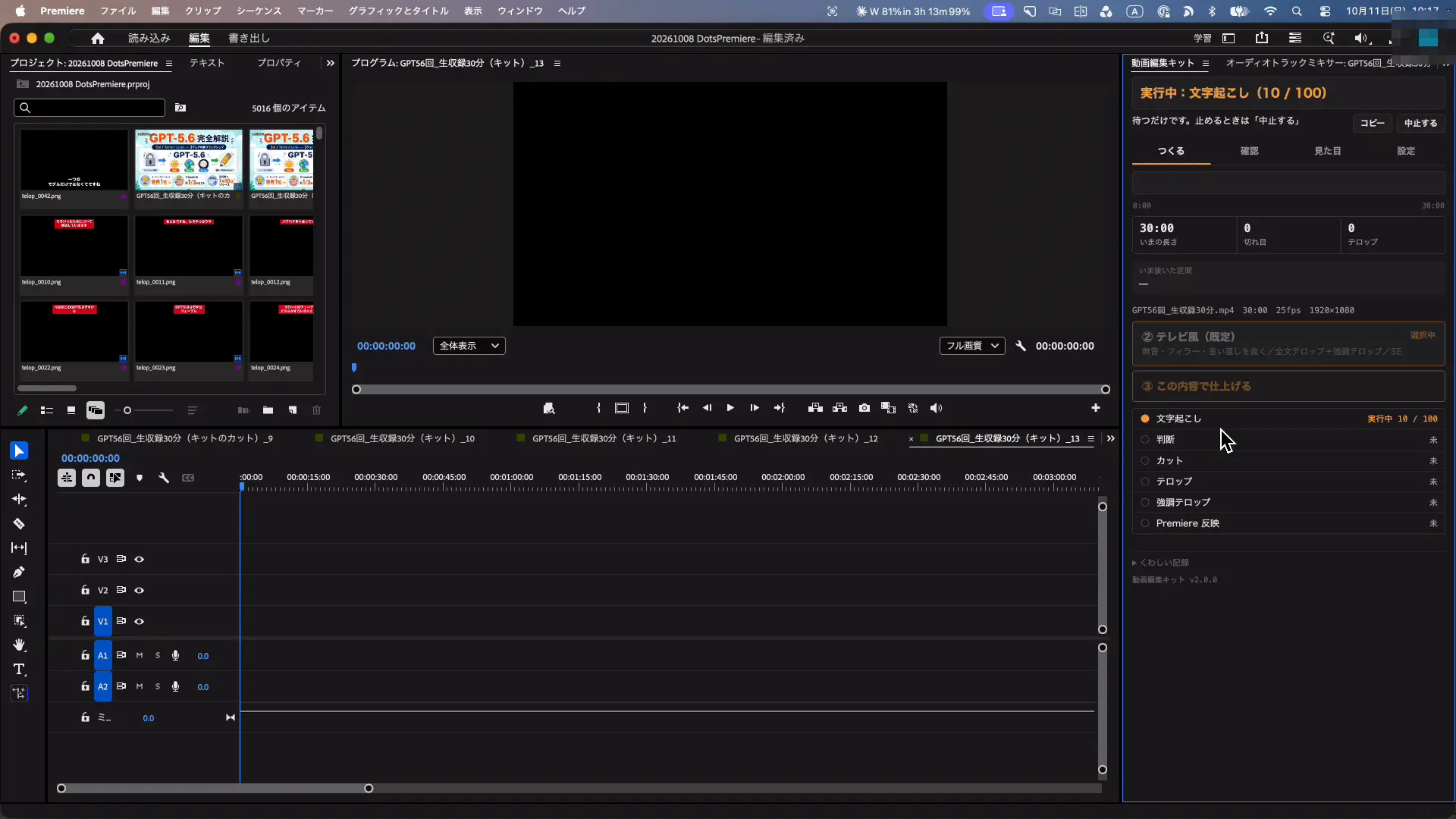Solo audio track A2

(x=158, y=687)
